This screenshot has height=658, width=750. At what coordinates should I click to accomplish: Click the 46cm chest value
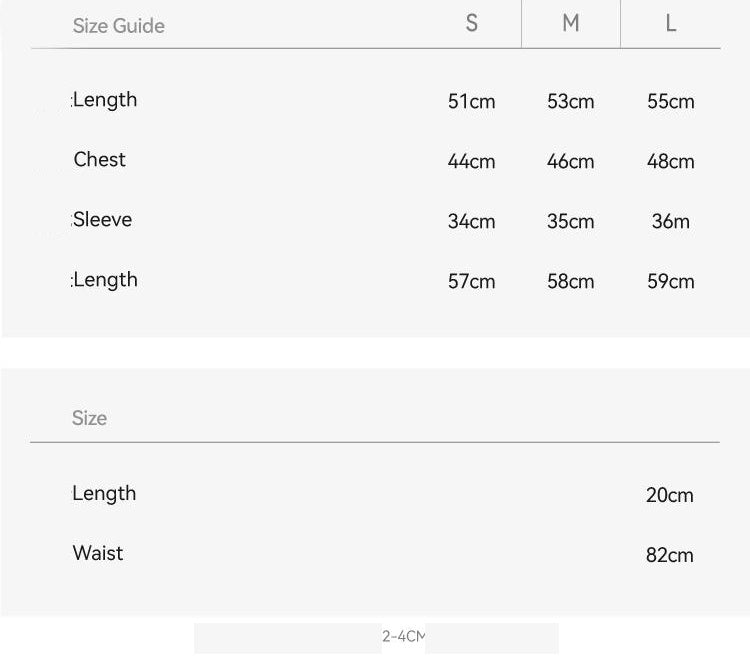click(571, 162)
